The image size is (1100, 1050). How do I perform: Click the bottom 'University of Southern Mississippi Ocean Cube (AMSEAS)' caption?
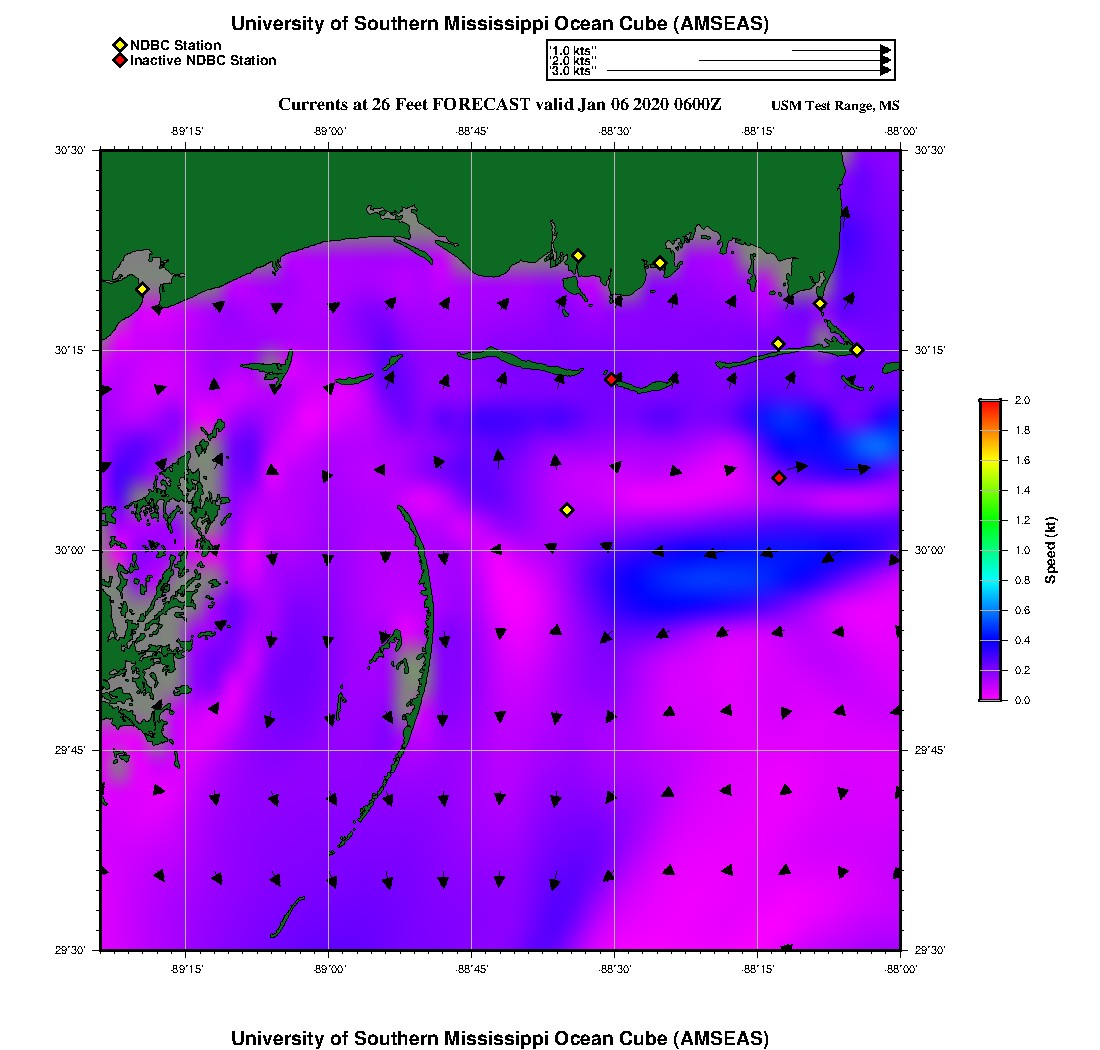(x=499, y=1038)
